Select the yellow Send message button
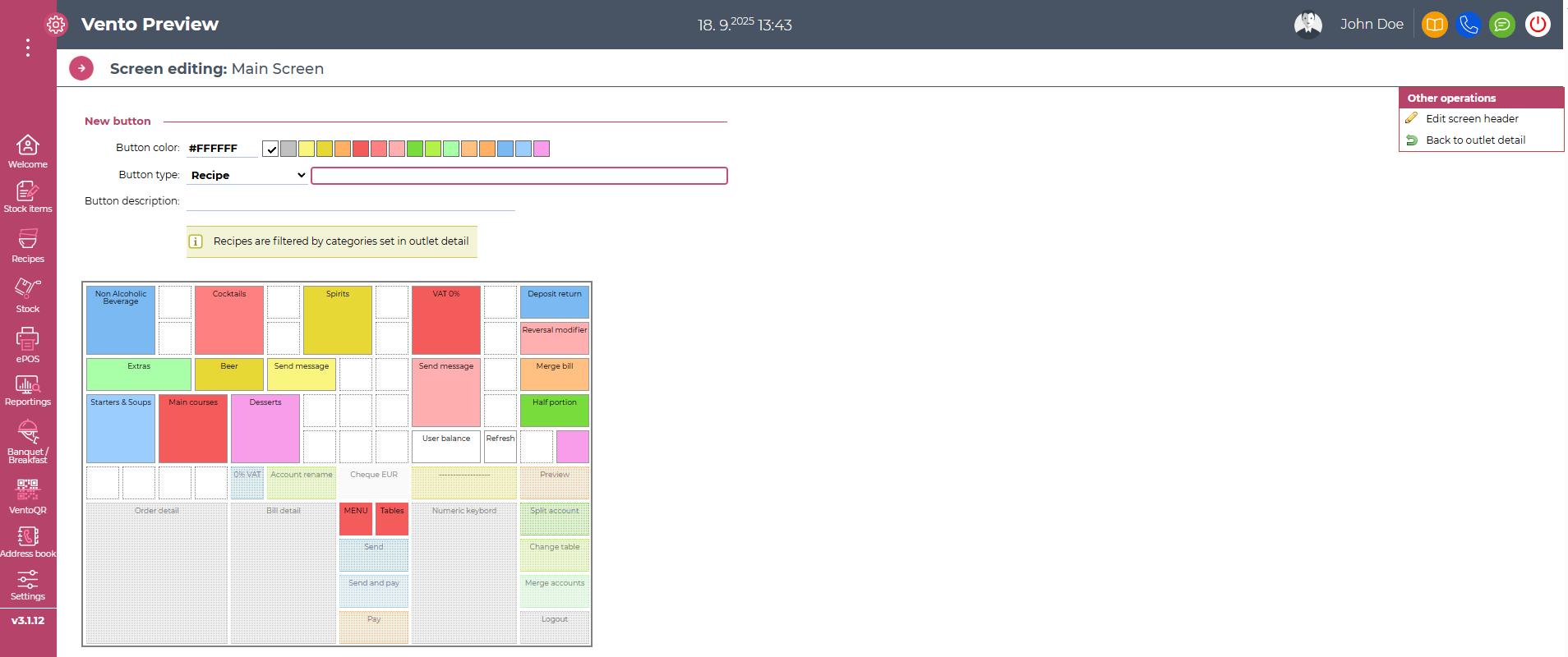Image resolution: width=1568 pixels, height=657 pixels. click(x=302, y=374)
